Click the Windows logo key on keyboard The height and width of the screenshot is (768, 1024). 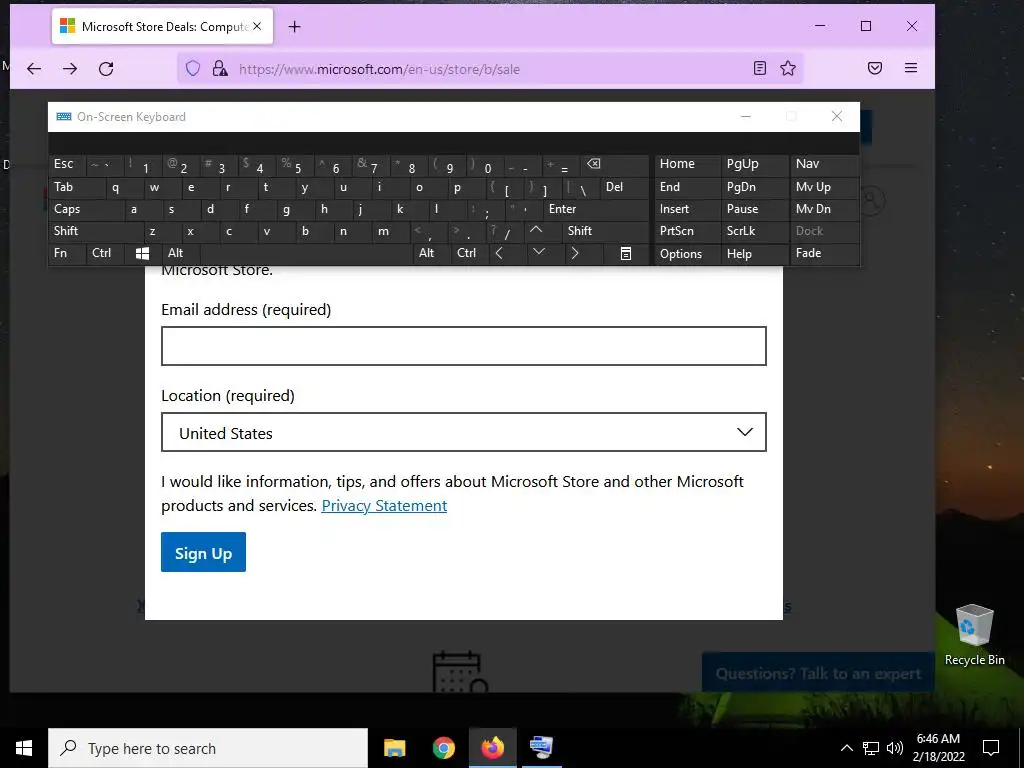click(x=142, y=253)
